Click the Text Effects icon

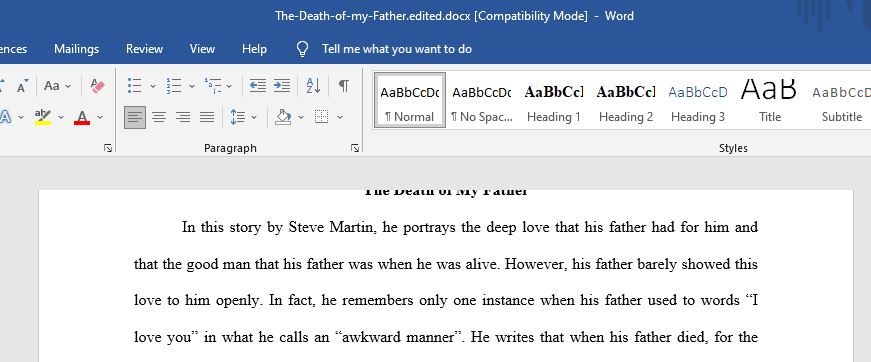tap(6, 117)
